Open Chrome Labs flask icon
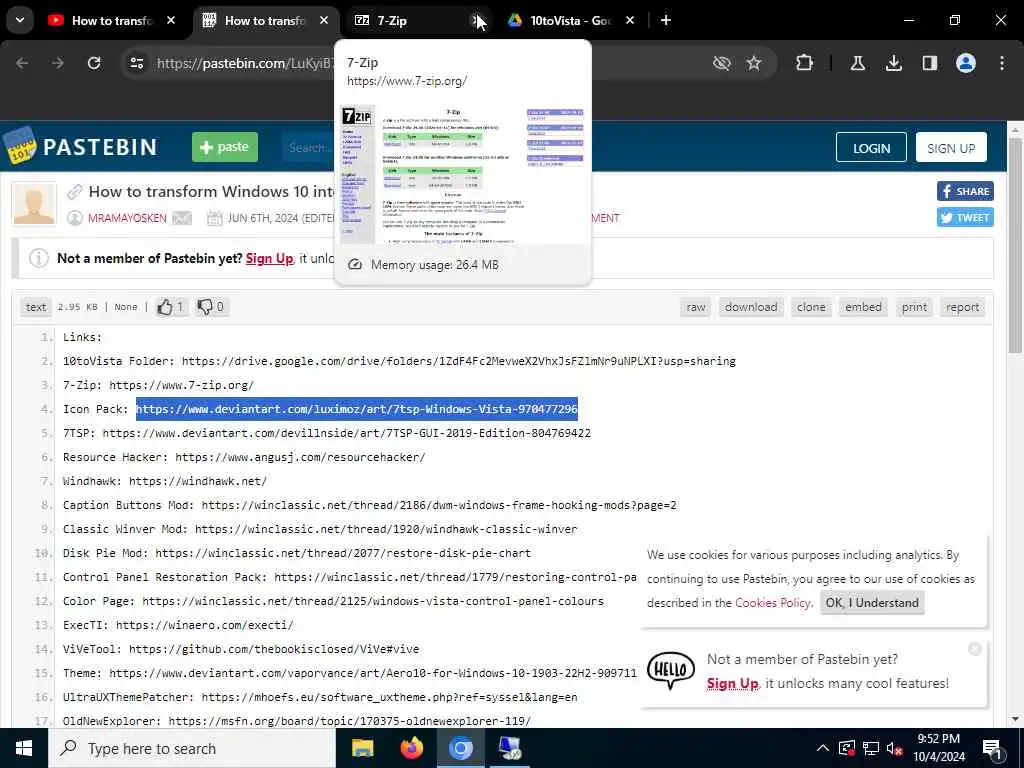Viewport: 1024px width, 768px height. 857,63
